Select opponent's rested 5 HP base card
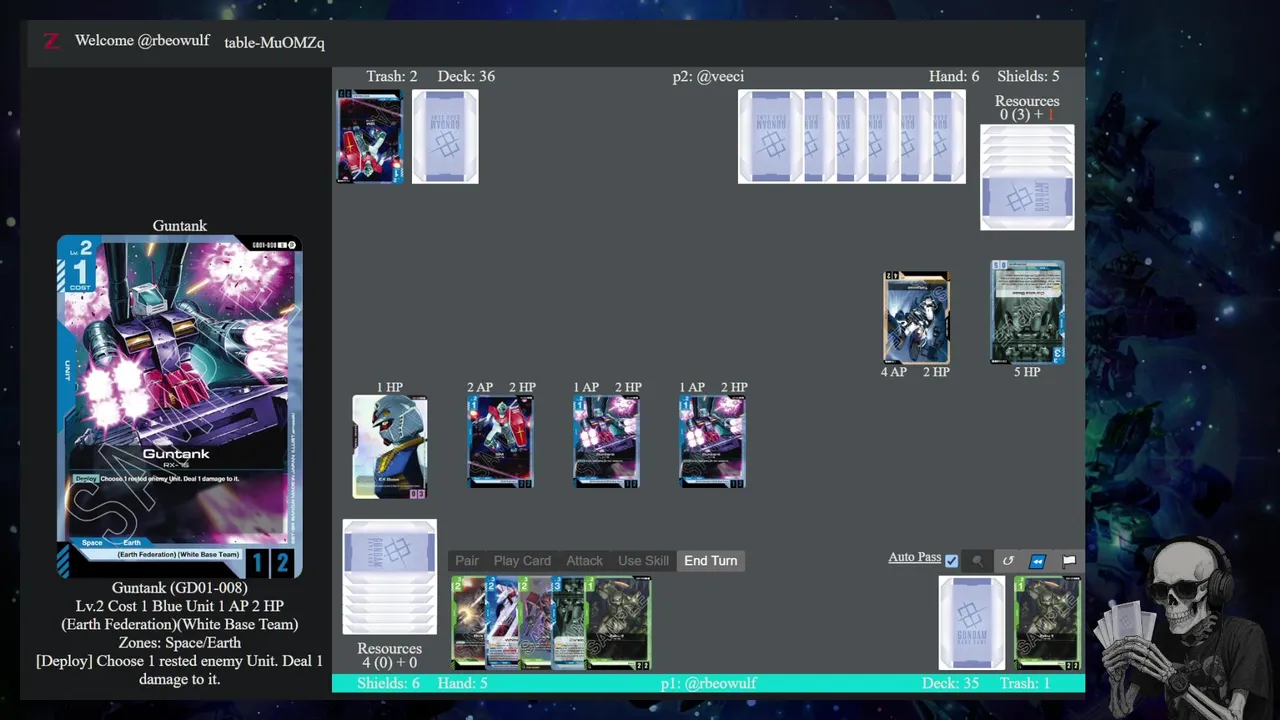Screen dimensions: 1280x720 click(1027, 312)
